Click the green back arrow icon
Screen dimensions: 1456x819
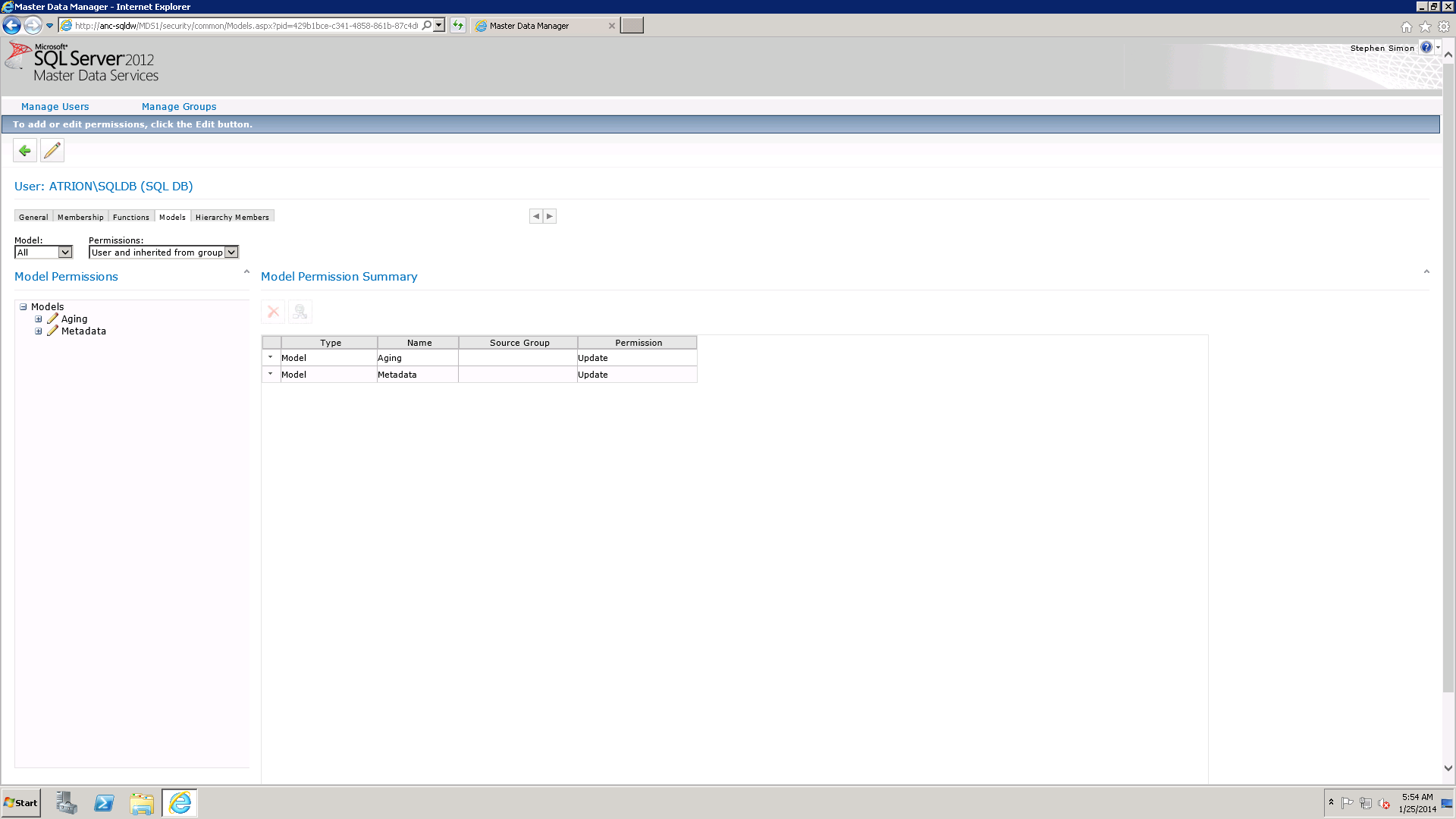click(25, 151)
